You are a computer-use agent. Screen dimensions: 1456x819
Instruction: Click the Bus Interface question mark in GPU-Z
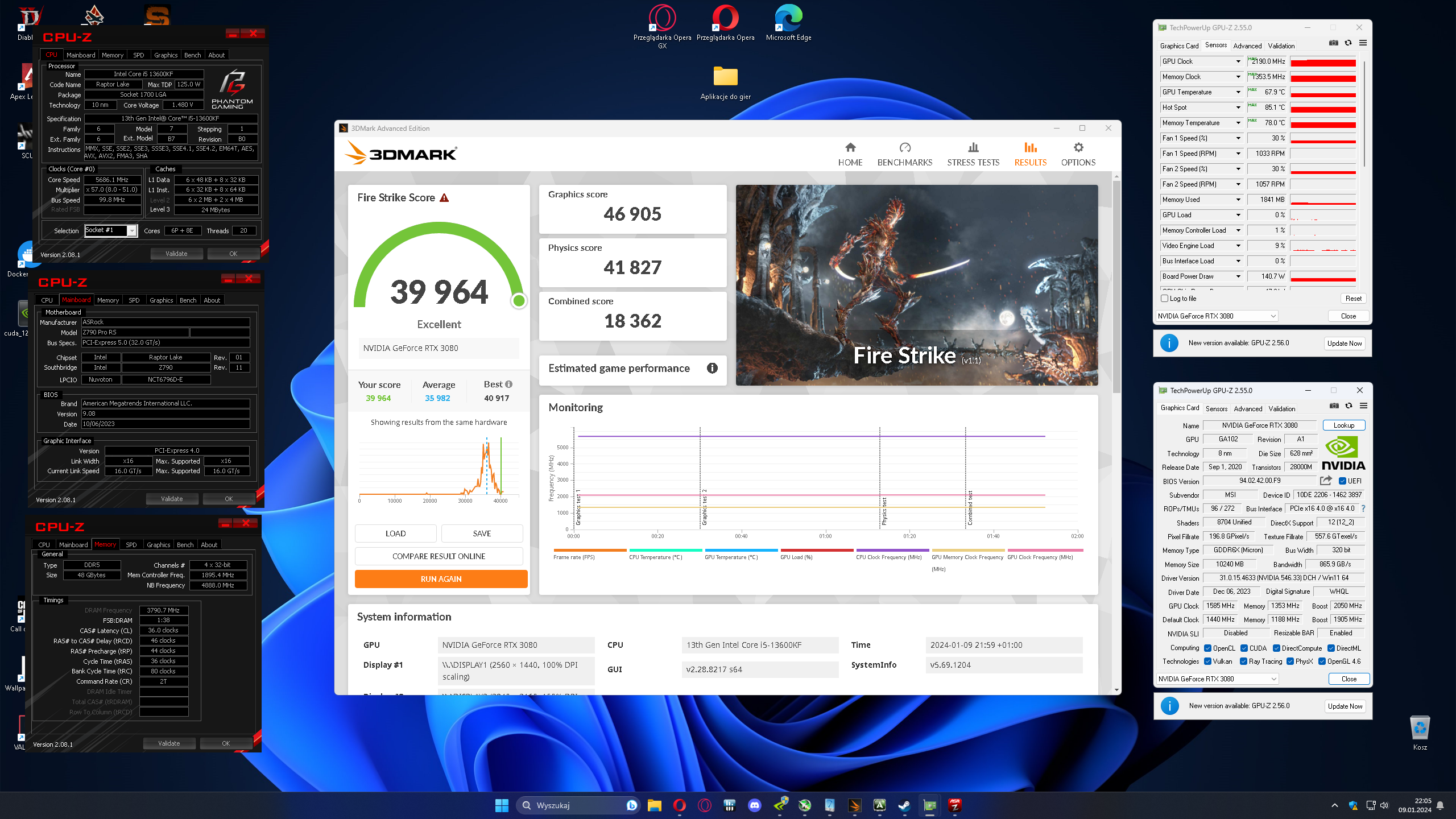1363,509
